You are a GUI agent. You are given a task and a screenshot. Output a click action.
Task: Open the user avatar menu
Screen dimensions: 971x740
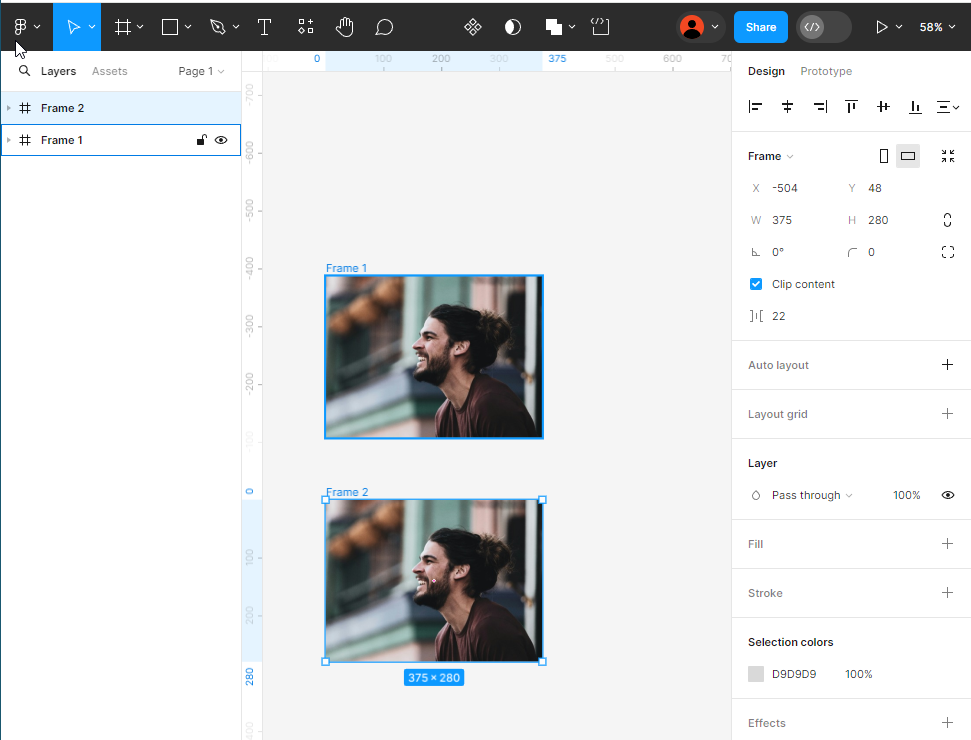700,27
